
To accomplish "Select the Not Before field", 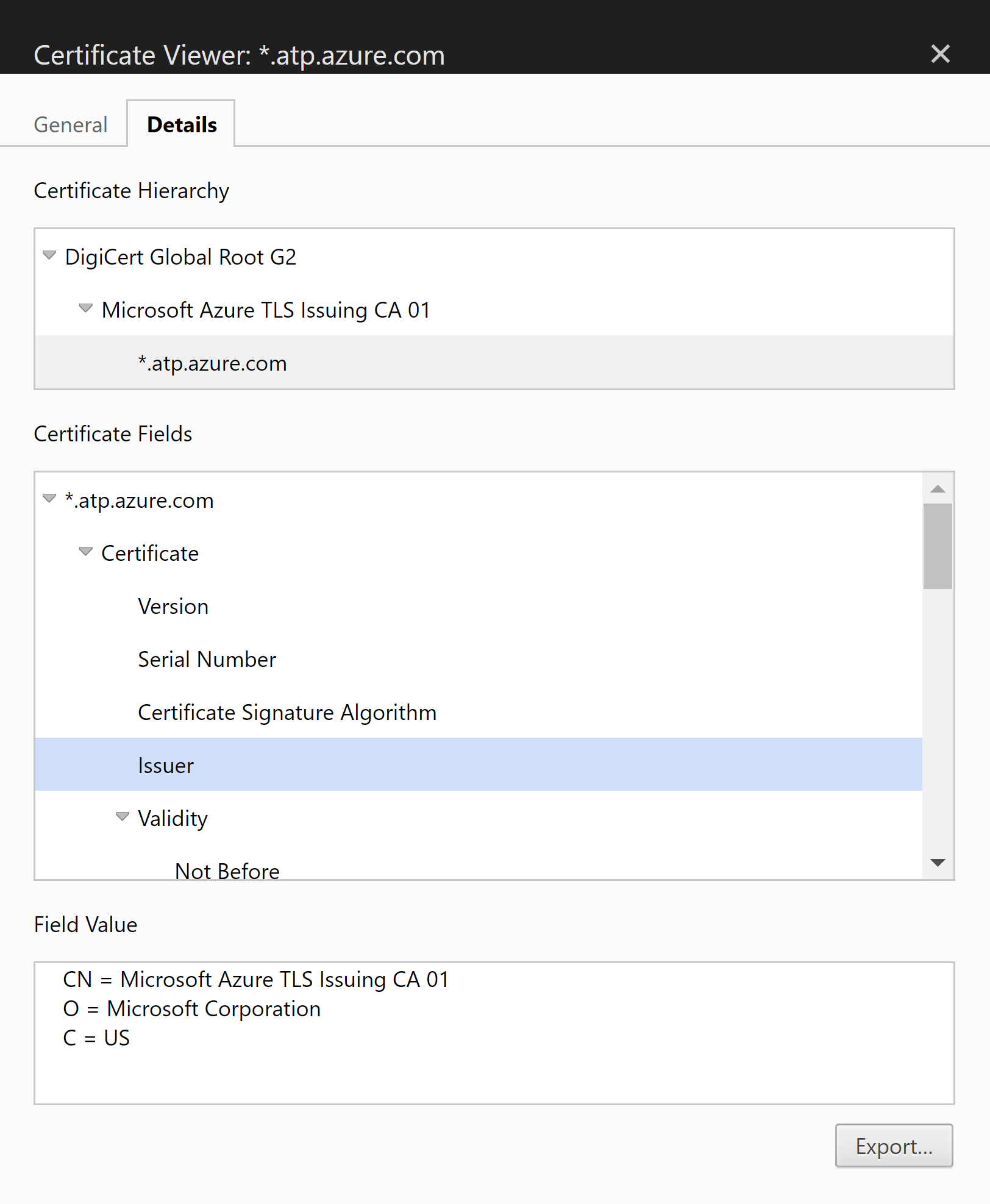I will tap(227, 871).
